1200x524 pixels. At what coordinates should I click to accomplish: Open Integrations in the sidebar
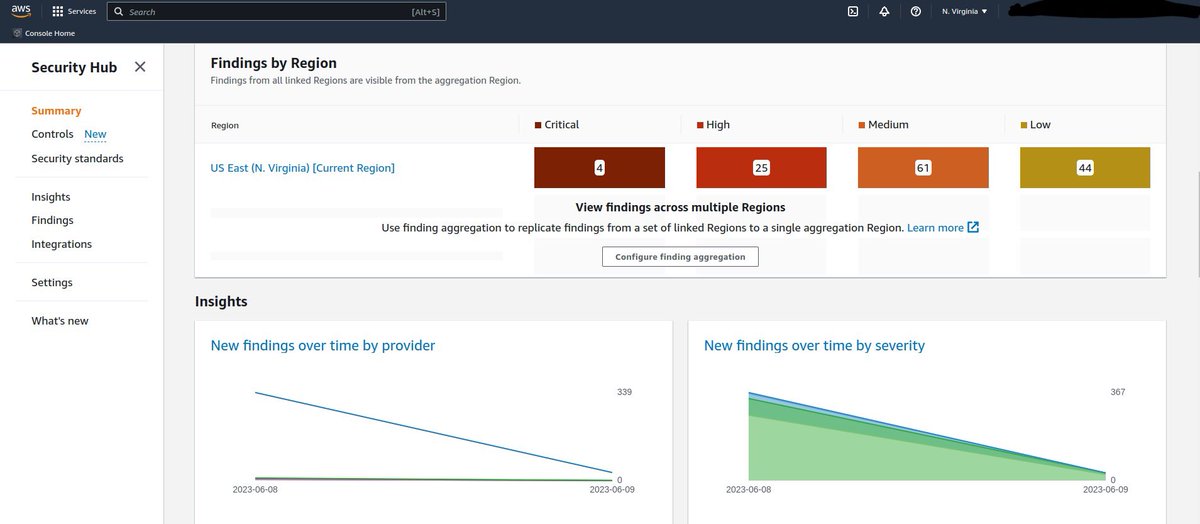click(61, 244)
